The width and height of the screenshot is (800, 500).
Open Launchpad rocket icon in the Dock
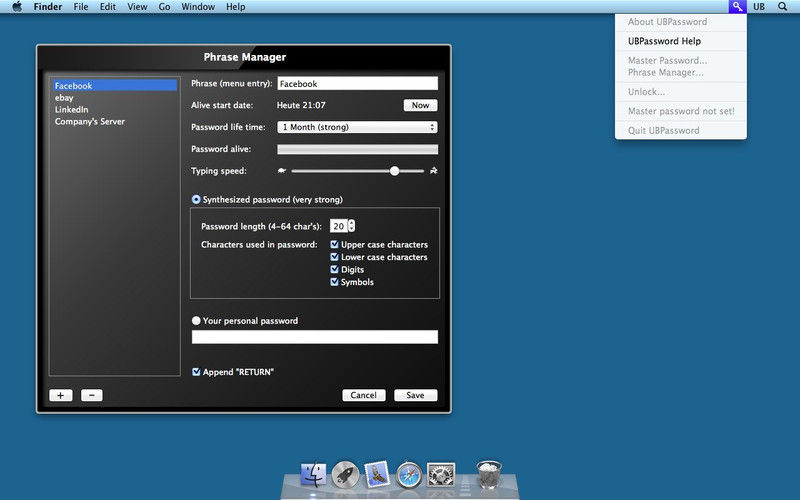point(345,473)
